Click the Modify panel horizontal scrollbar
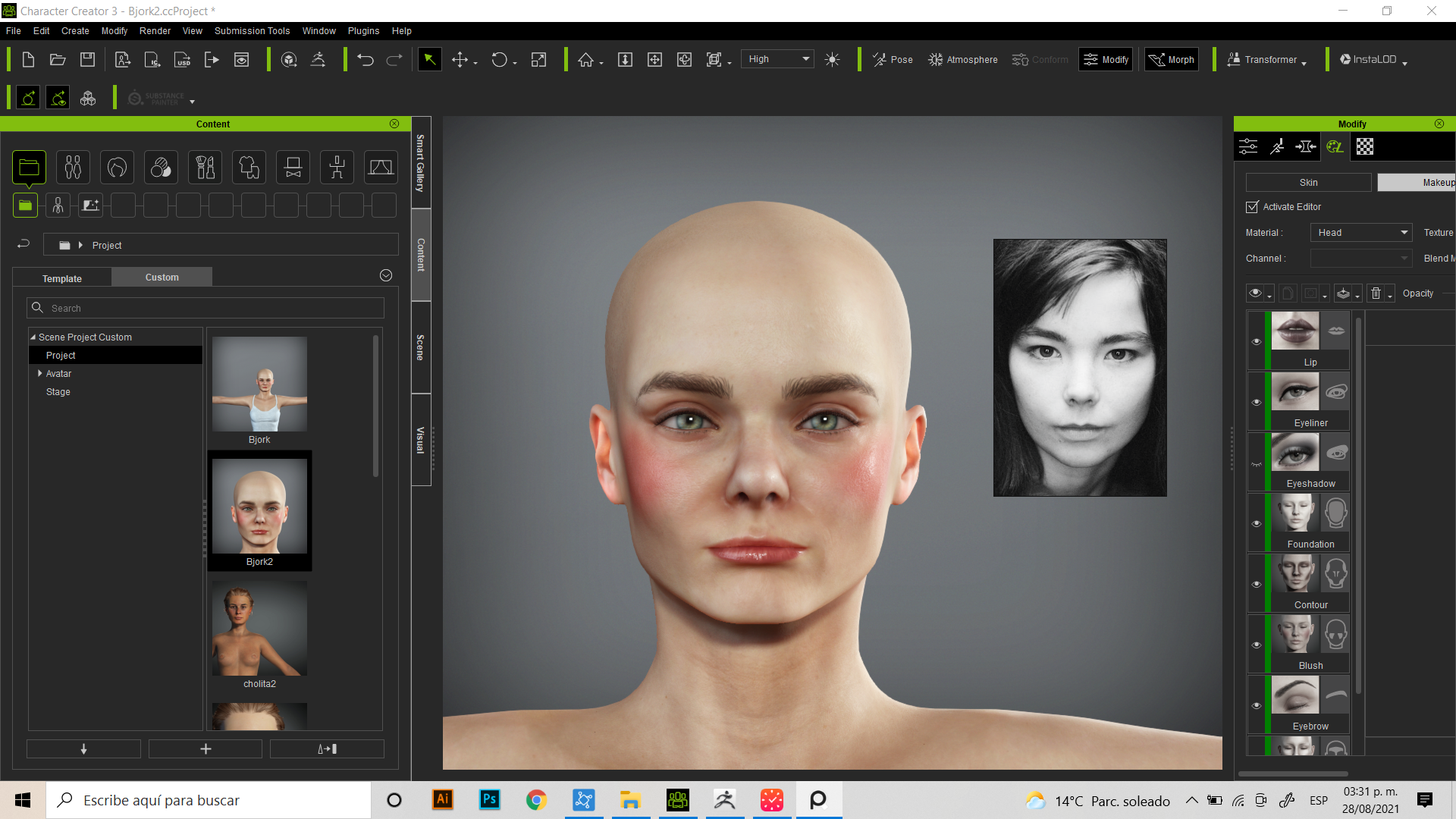The height and width of the screenshot is (819, 1456). pyautogui.click(x=1293, y=774)
